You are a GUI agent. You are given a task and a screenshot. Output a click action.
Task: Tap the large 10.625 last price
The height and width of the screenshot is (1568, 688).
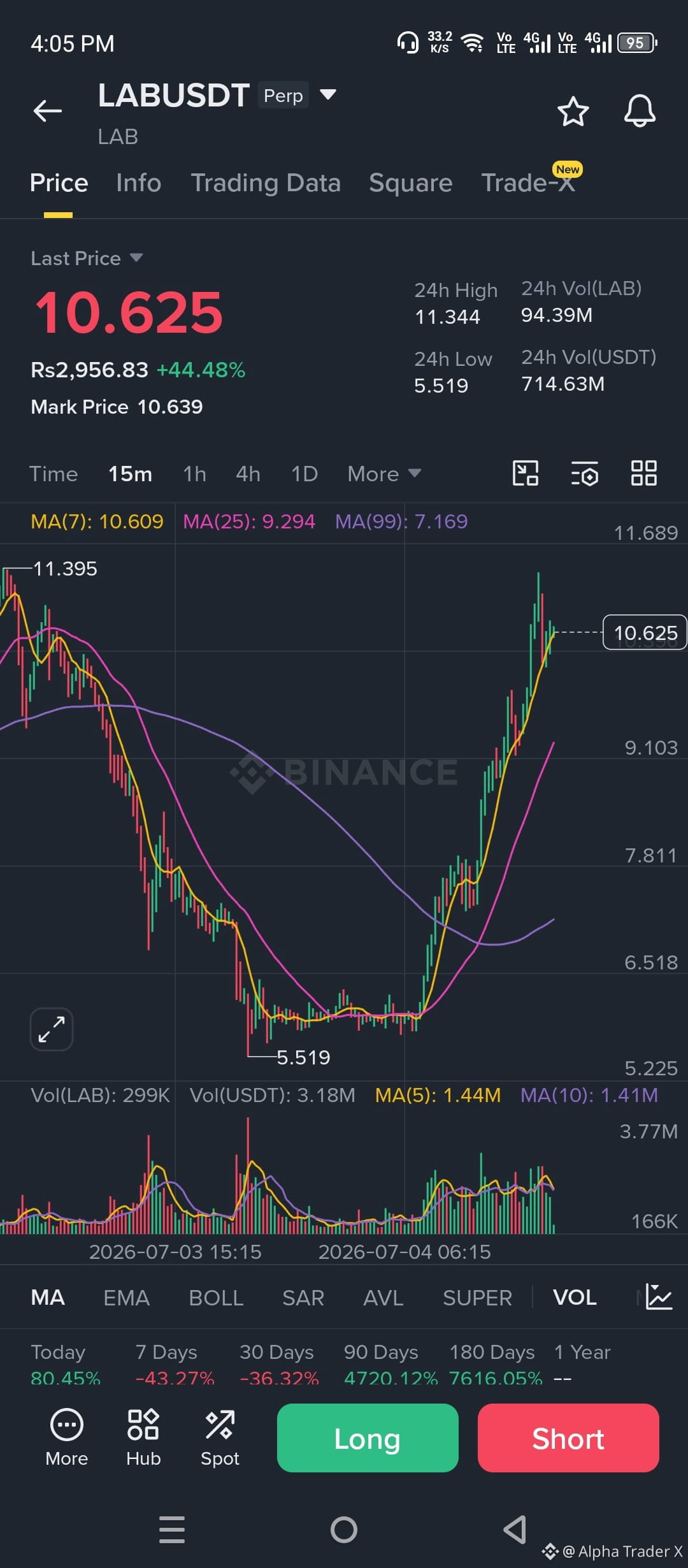tap(129, 312)
